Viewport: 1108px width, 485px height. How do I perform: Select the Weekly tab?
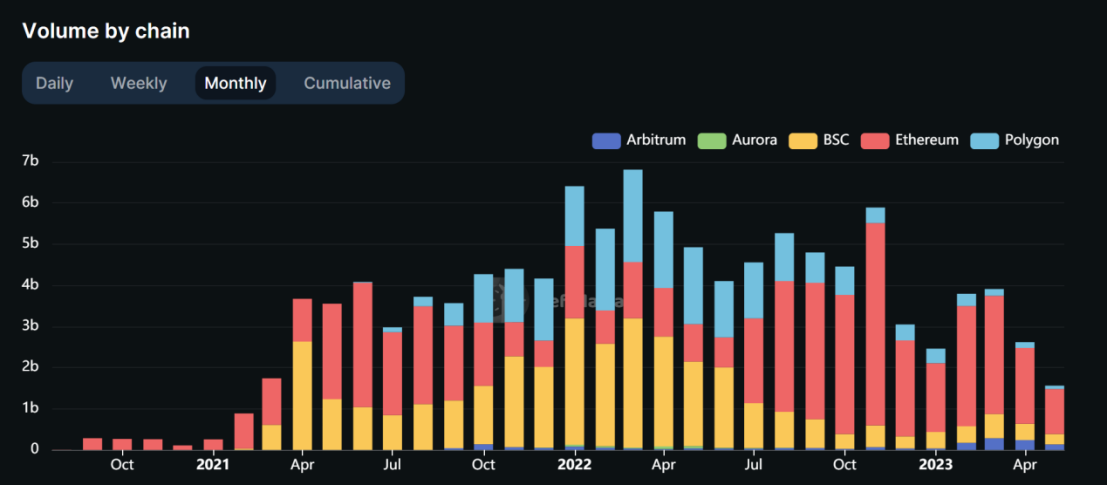point(139,83)
